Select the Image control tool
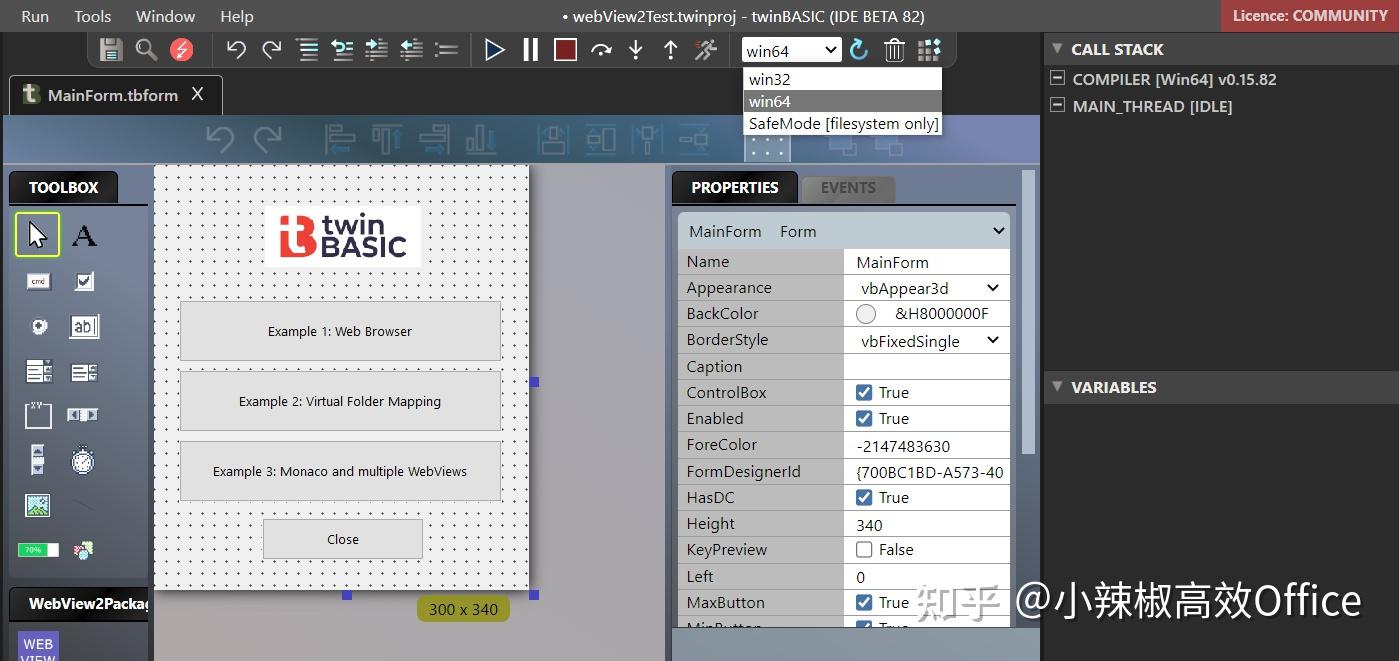This screenshot has height=661, width=1399. click(37, 505)
